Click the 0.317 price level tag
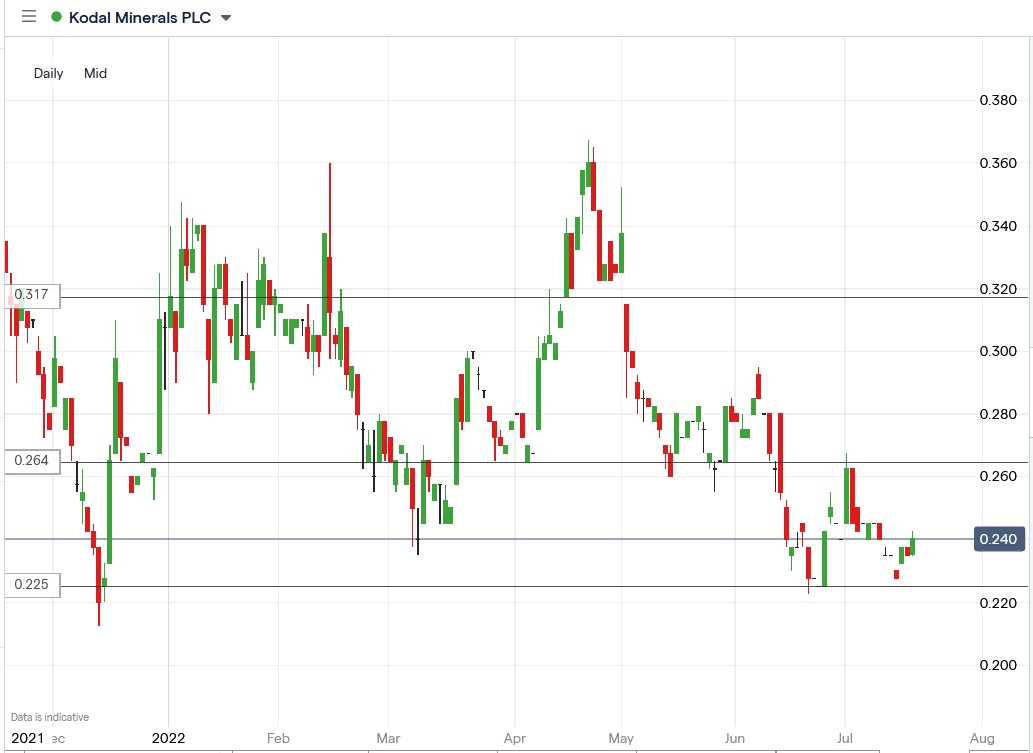 [32, 295]
